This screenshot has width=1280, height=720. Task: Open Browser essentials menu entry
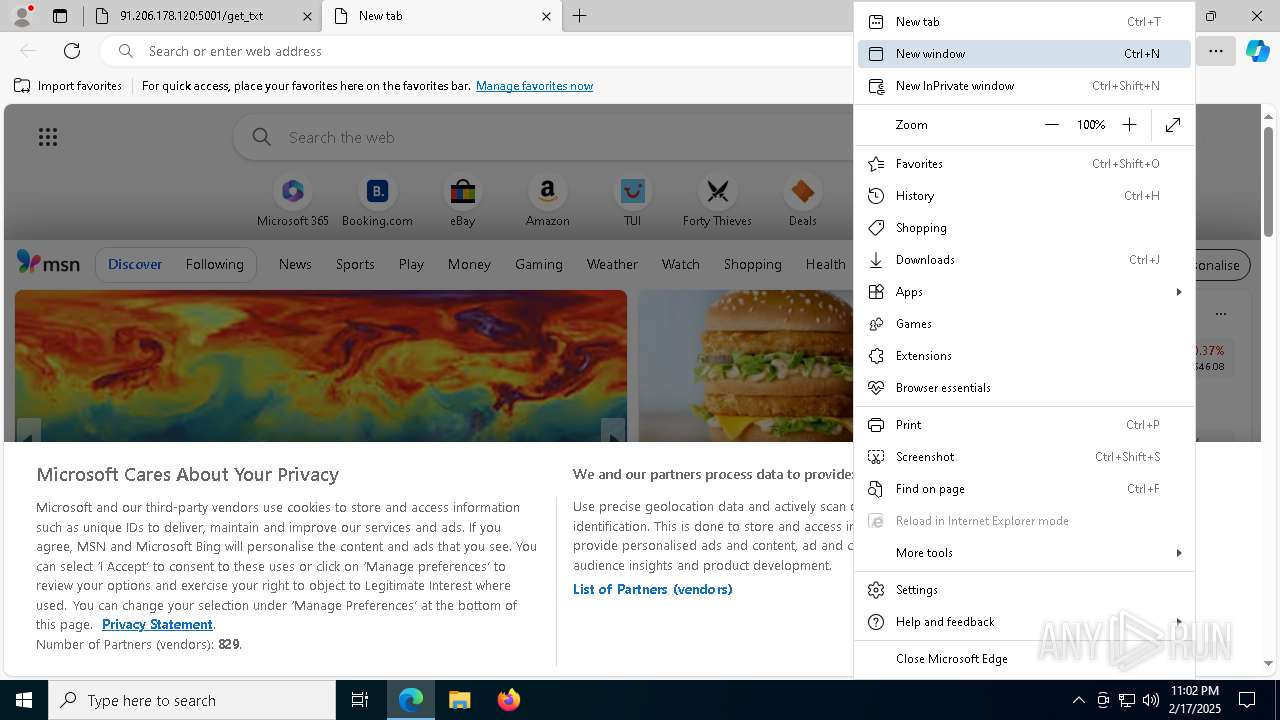point(1024,388)
